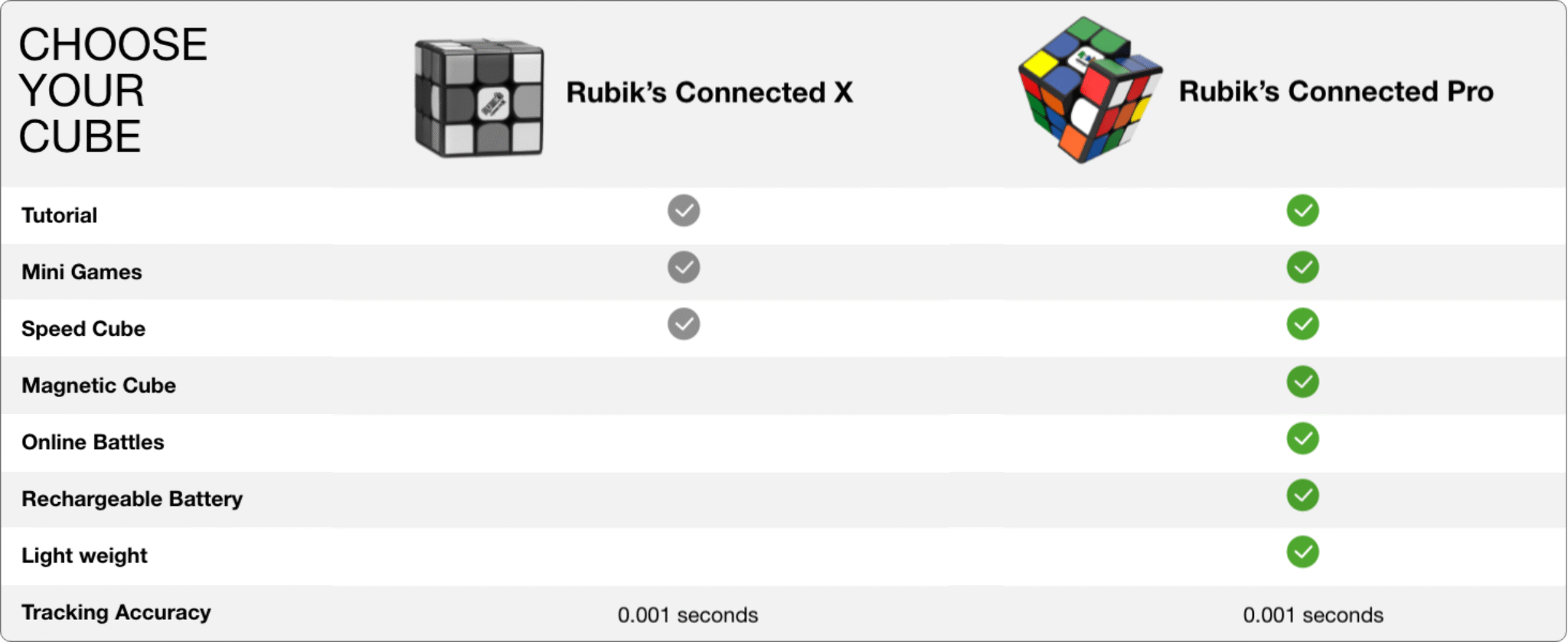Screen dimensions: 1568x642
Task: Click gray Tutorial checkmark for Connected X
Action: (684, 210)
